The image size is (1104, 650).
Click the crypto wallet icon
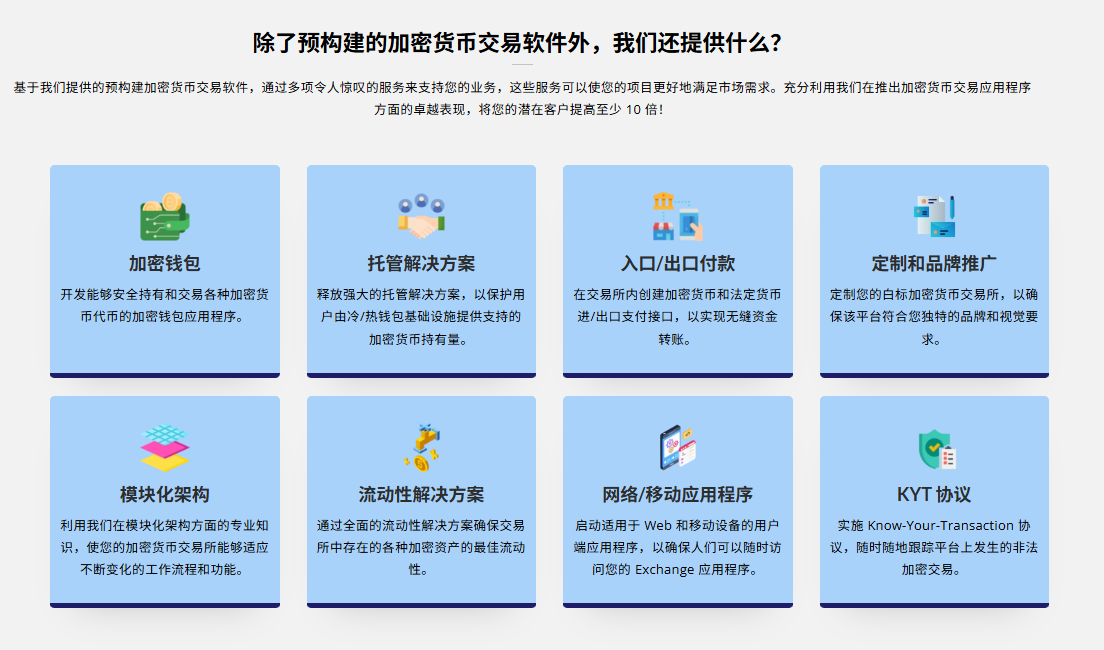coord(165,216)
